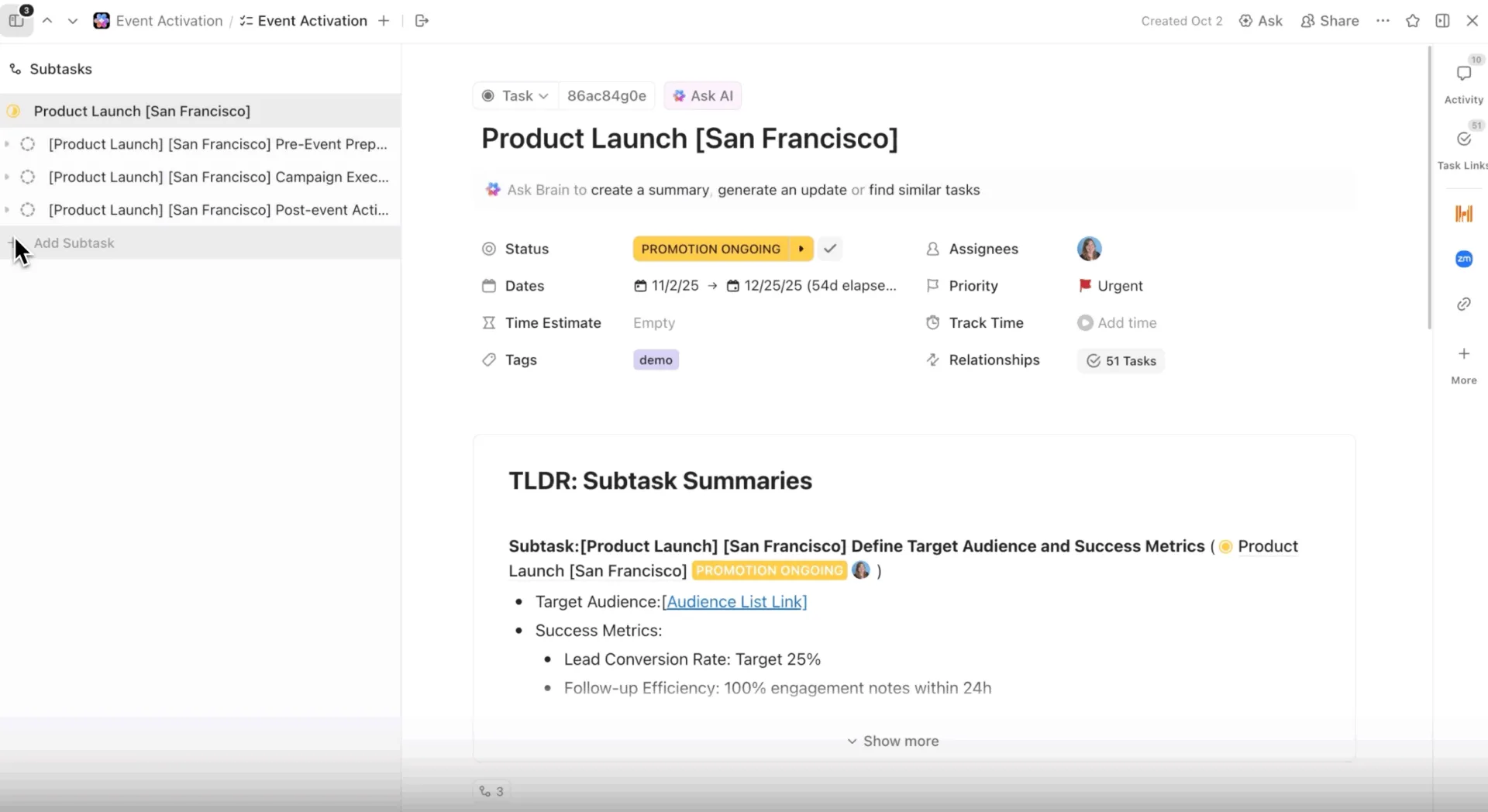The height and width of the screenshot is (812, 1488).
Task: Open the Product Launch task mention in the summary
Action: coord(1268,546)
